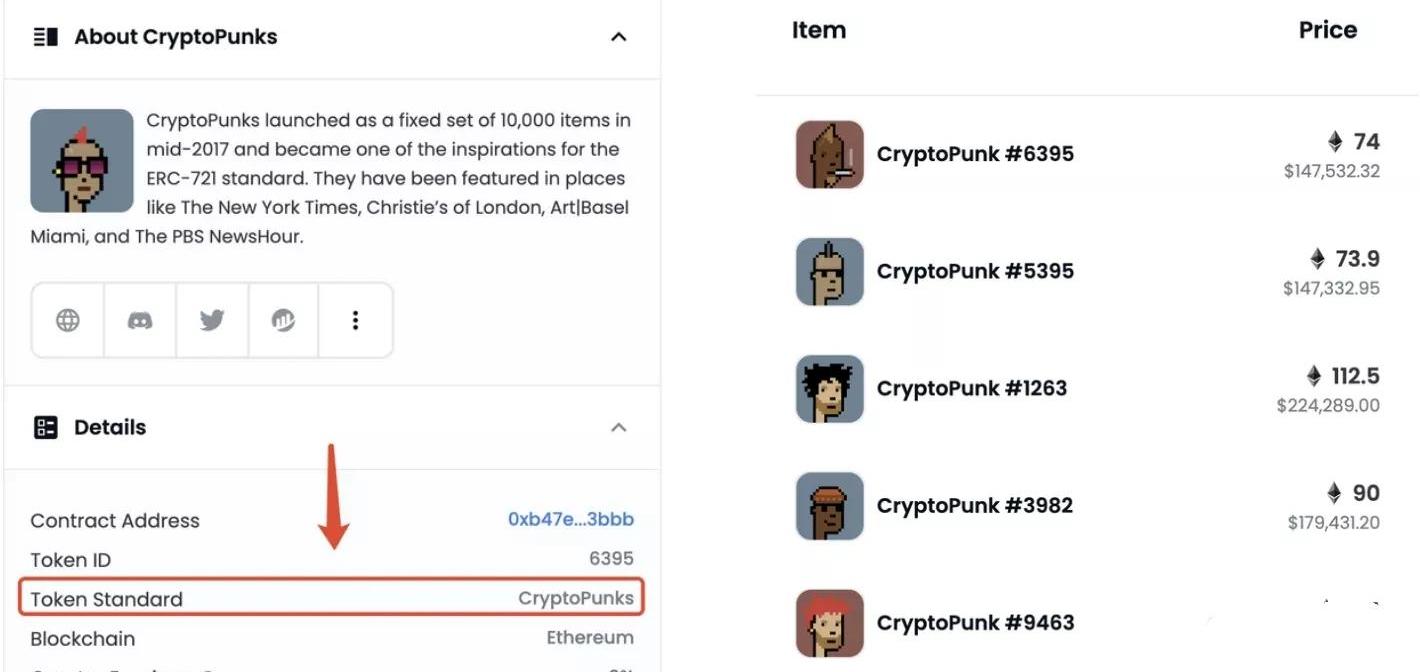Screen dimensions: 1420x672
Task: Open the Discord icon link
Action: pos(140,320)
